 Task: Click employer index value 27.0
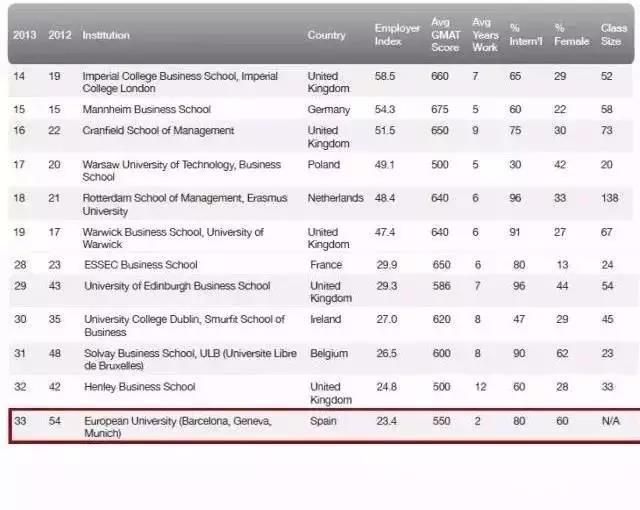click(x=387, y=319)
